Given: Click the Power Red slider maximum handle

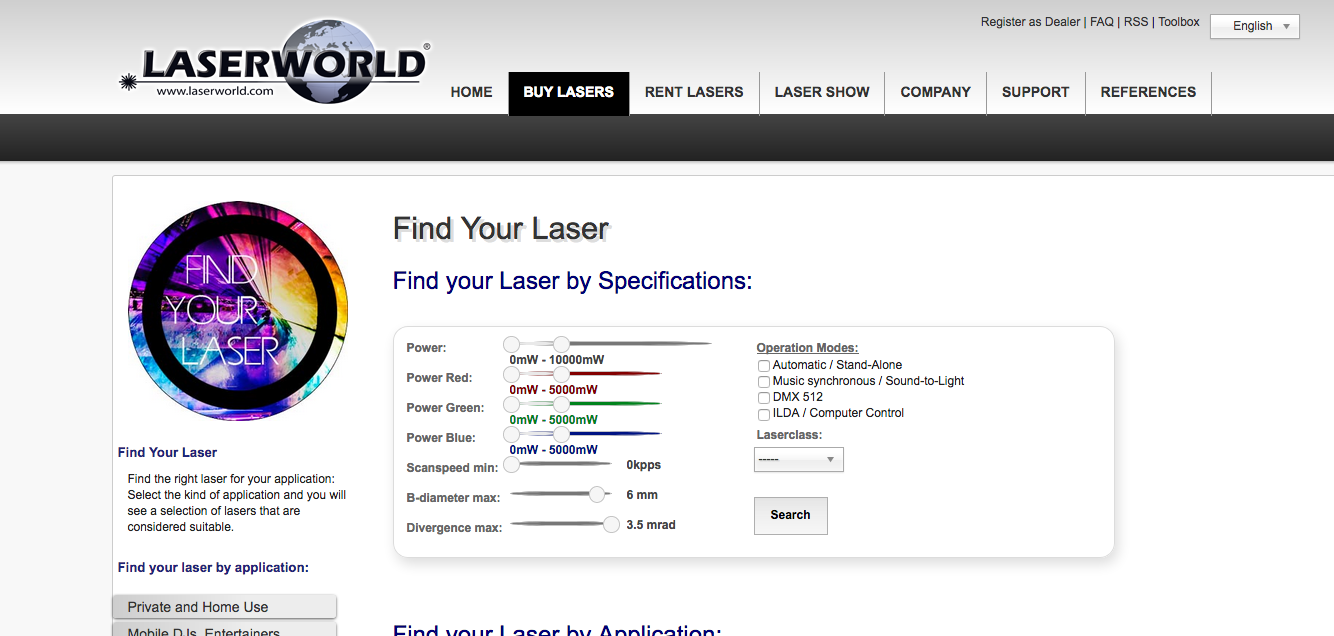Looking at the screenshot, I should (x=561, y=374).
